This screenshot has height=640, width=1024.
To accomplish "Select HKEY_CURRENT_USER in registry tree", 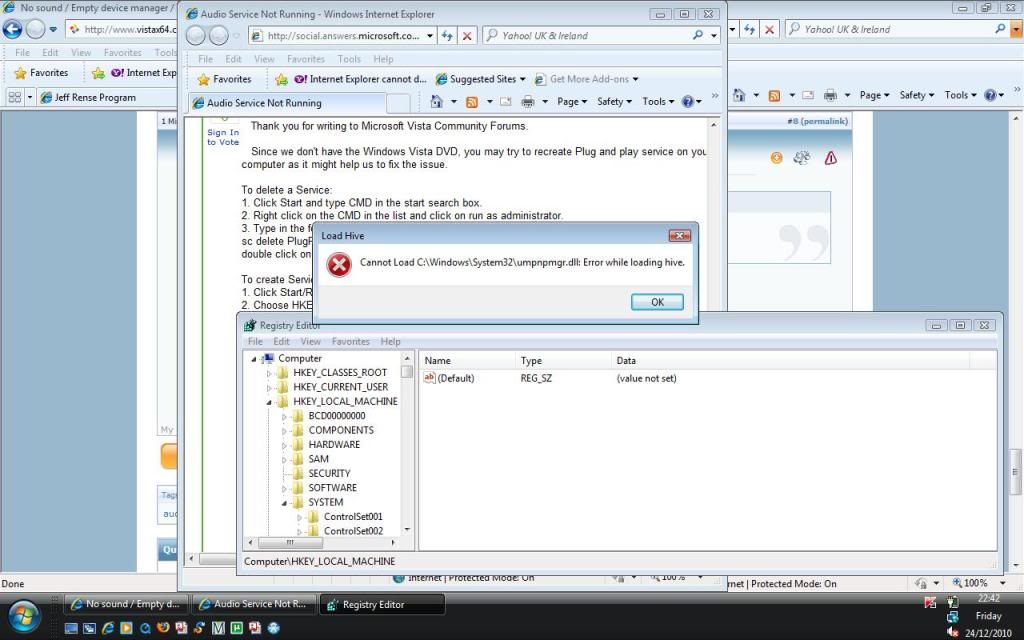I will (340, 387).
